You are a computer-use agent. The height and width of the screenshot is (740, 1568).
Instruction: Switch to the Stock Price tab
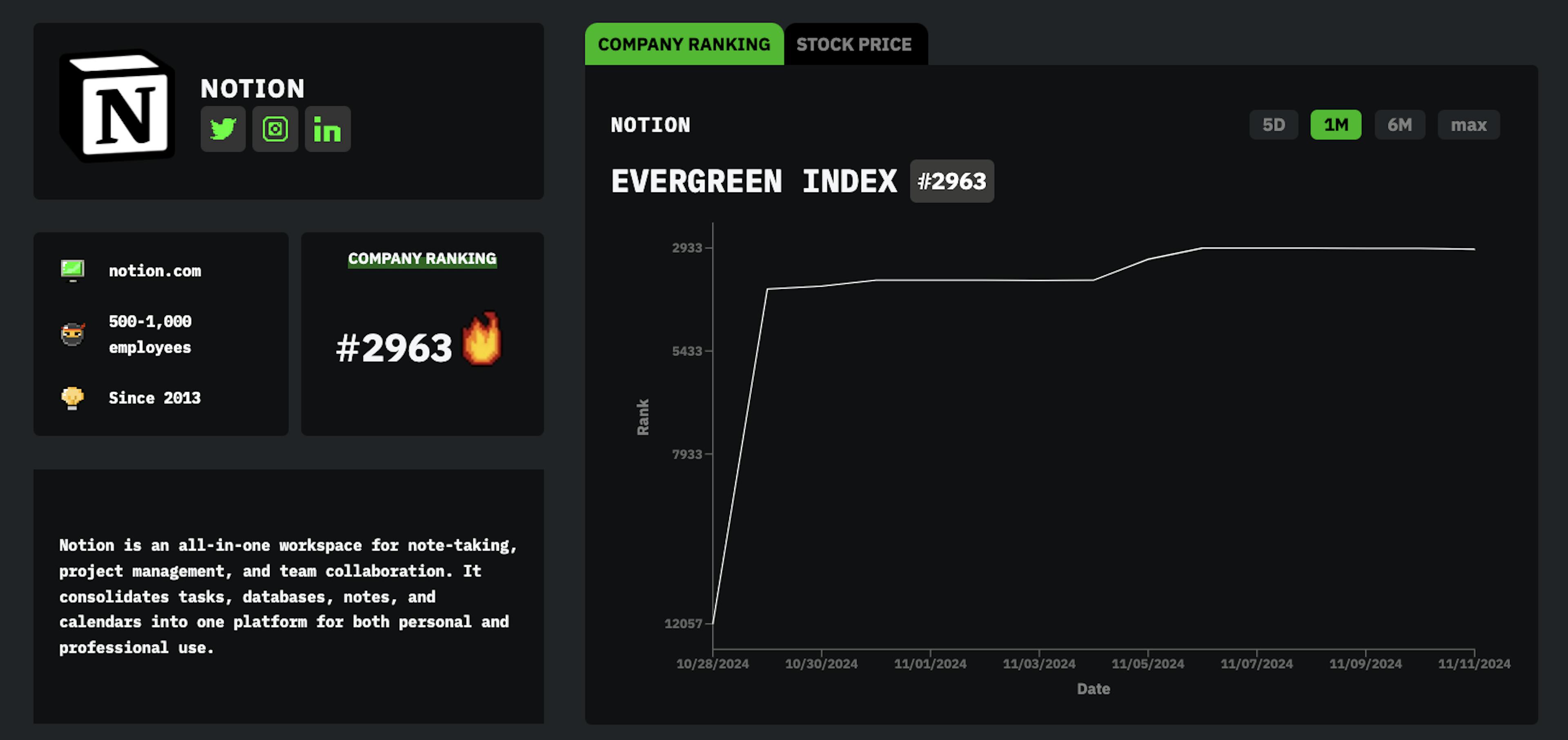pyautogui.click(x=854, y=45)
